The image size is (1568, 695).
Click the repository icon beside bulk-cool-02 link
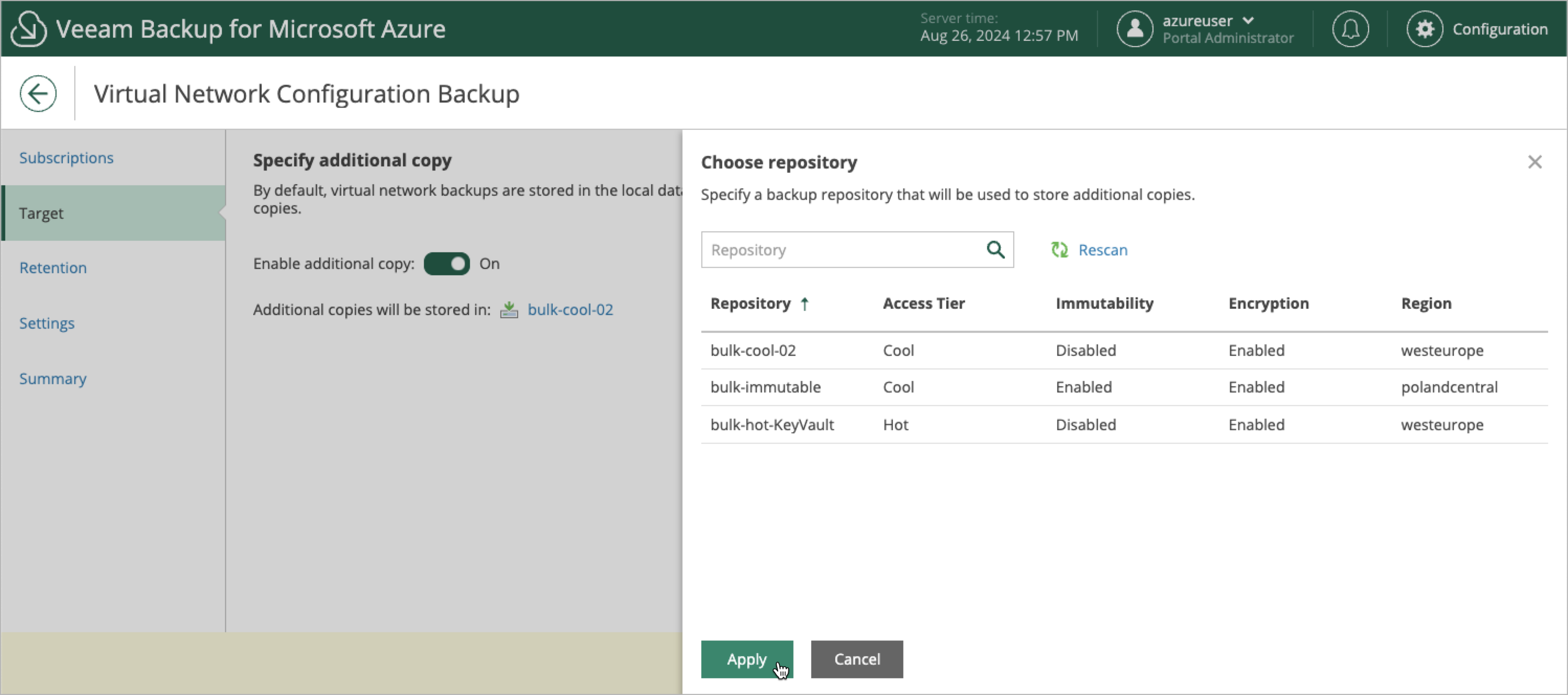click(509, 310)
